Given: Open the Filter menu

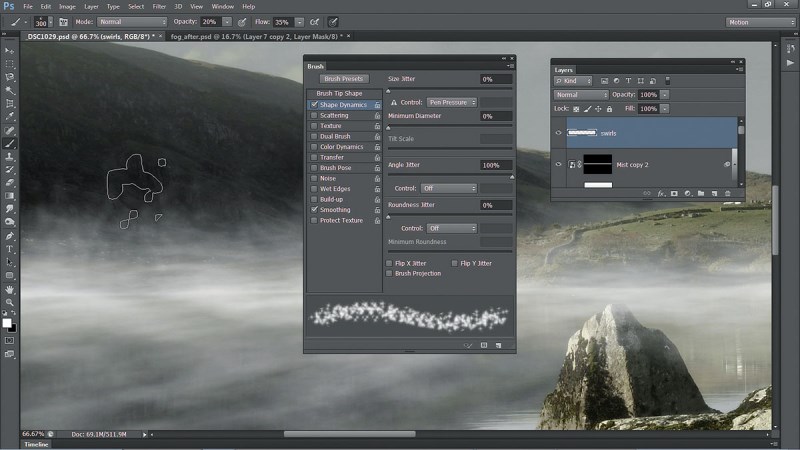Looking at the screenshot, I should [x=159, y=7].
